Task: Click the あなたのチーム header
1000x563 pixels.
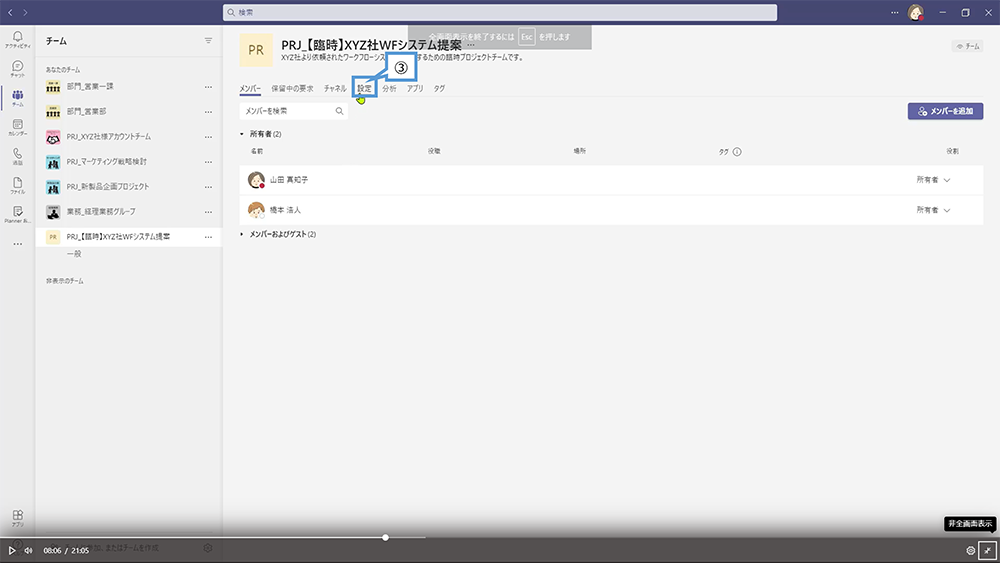Action: click(x=63, y=69)
